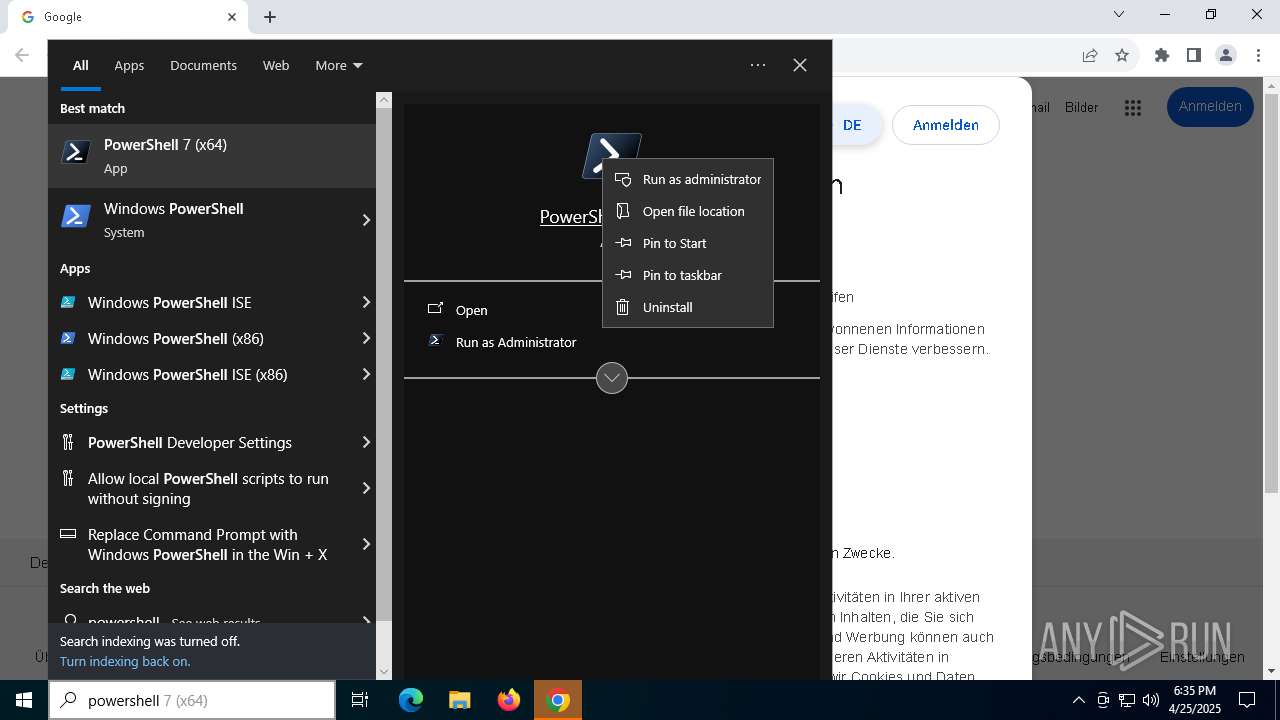Click the Windows PowerShell ISE (x86) icon
1280x720 pixels.
(x=68, y=374)
